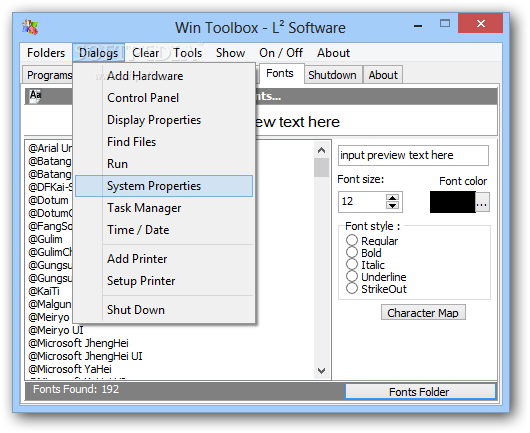530x433 pixels.
Task: Select @Dotum in the font list
Action: [48, 200]
